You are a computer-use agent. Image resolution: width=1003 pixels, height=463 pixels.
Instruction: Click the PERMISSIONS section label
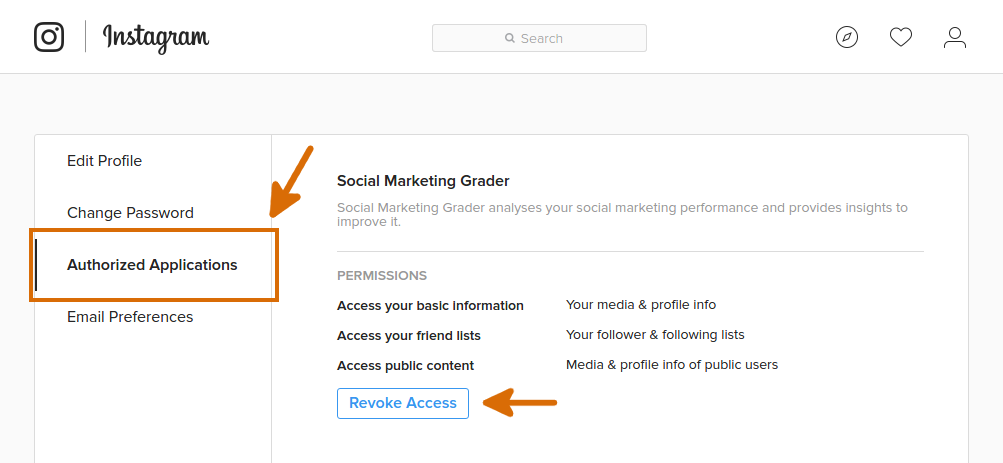[x=382, y=276]
